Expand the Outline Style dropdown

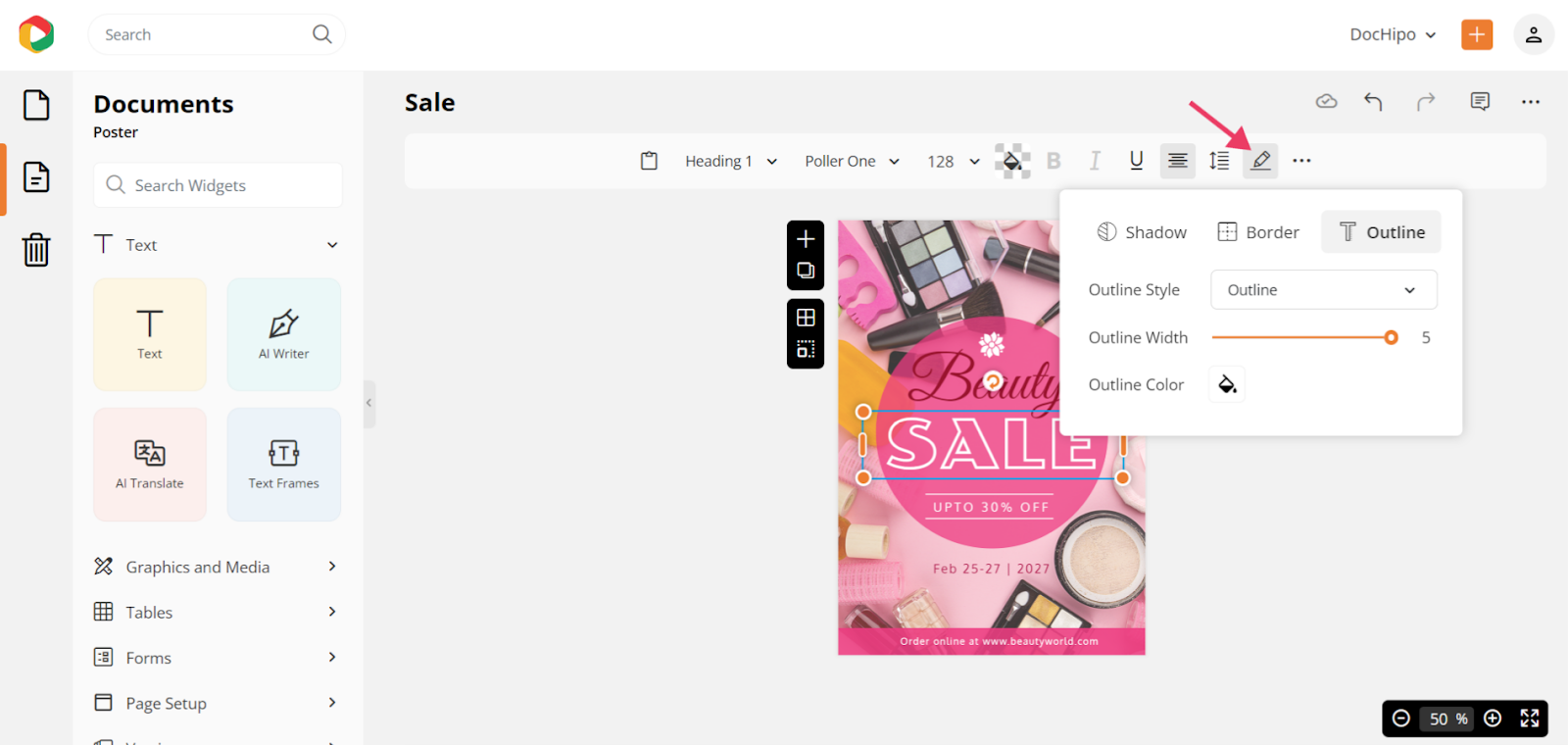point(1323,290)
